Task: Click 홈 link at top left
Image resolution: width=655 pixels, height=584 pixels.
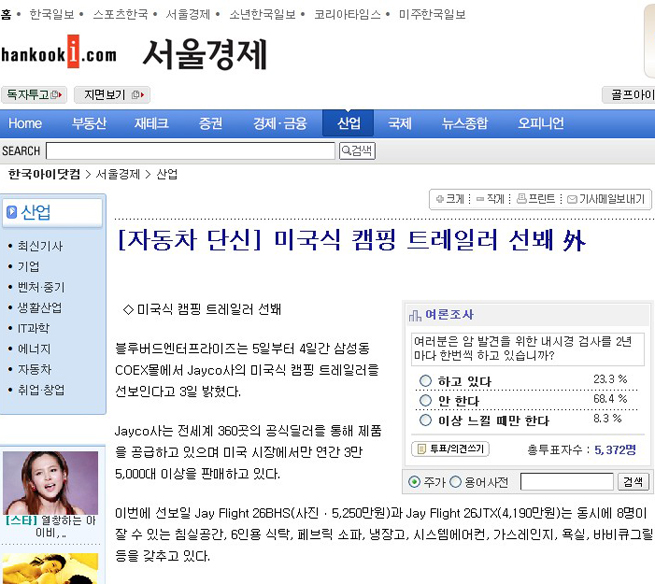Action: coord(6,15)
